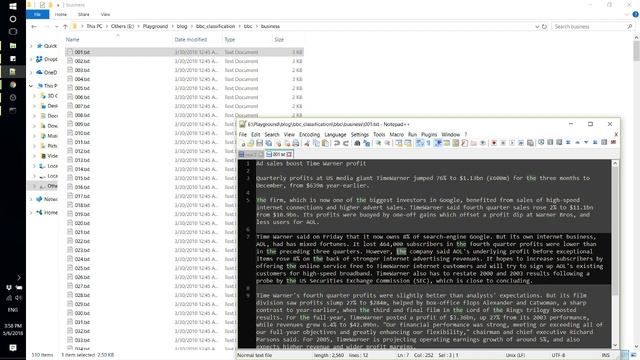Open the recent locations dropdown arrow
This screenshot has height=360, width=640.
pos(57,27)
